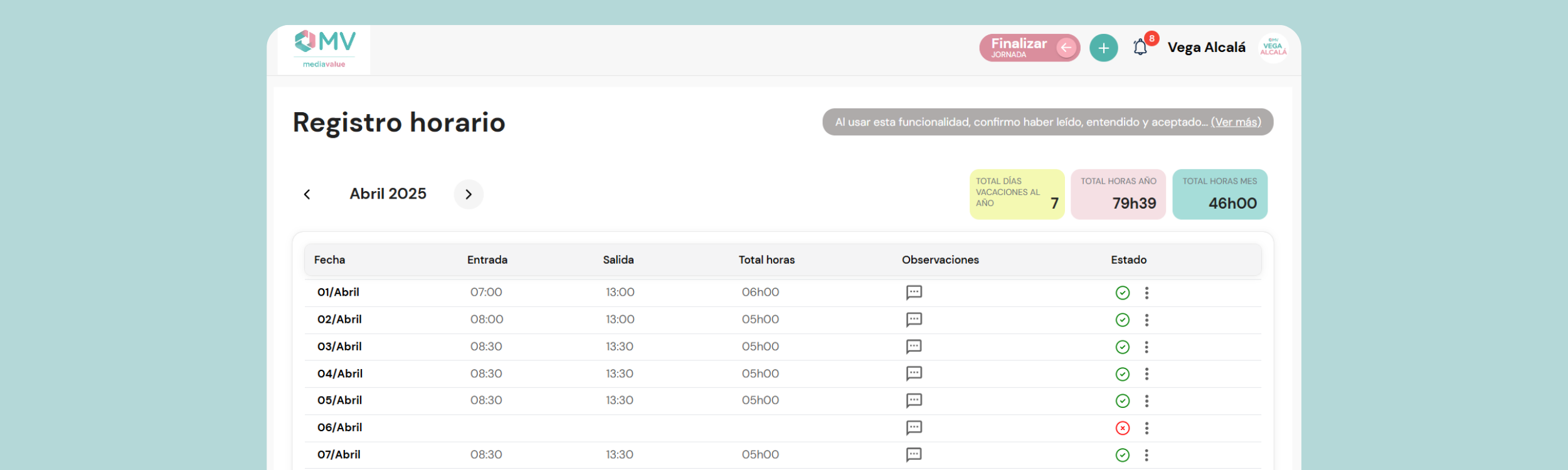The height and width of the screenshot is (470, 1568).
Task: Click green check status for 04/Abril
Action: pos(1123,374)
